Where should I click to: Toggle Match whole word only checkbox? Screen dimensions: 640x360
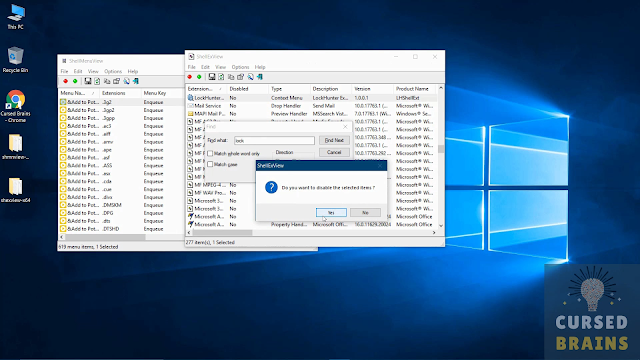(210, 153)
